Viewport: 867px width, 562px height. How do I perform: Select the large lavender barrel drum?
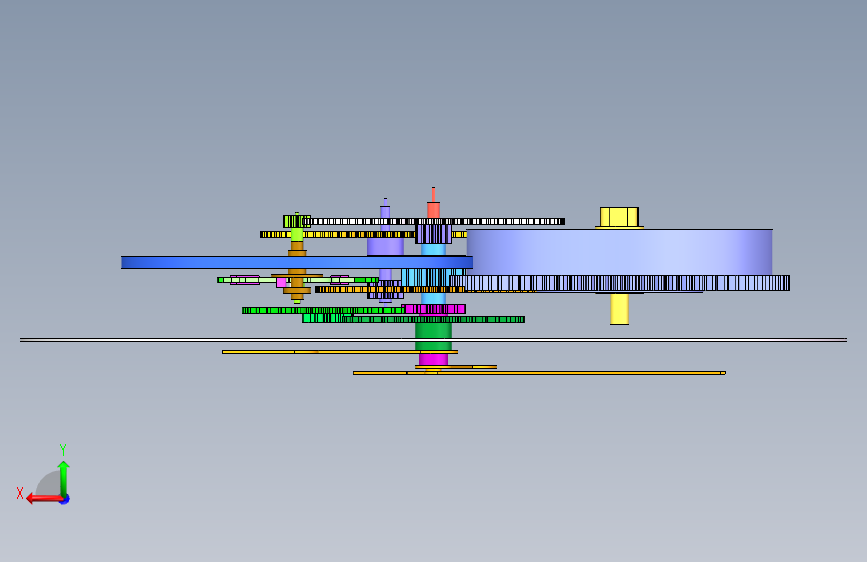tap(619, 252)
